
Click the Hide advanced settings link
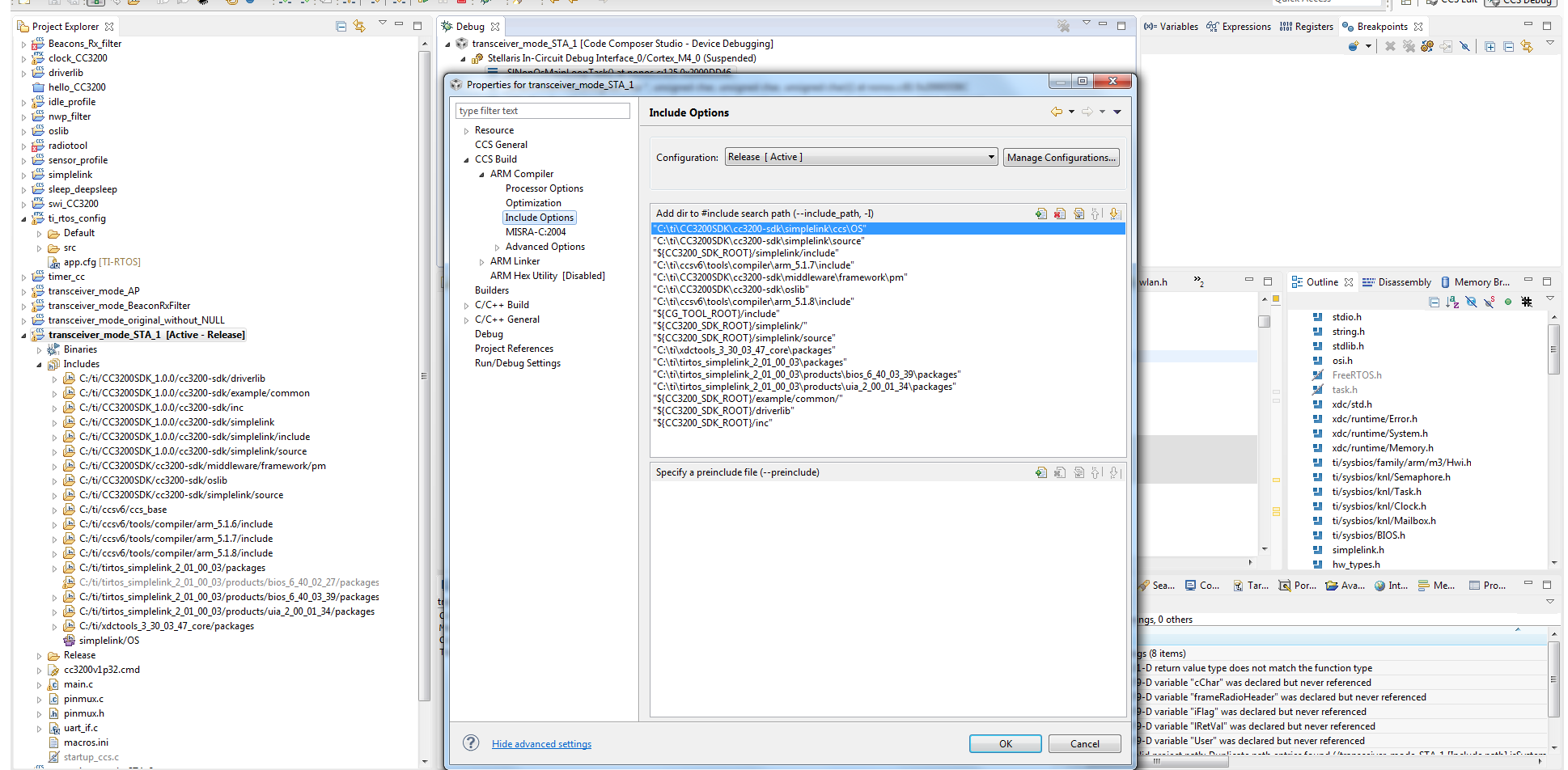(x=541, y=744)
